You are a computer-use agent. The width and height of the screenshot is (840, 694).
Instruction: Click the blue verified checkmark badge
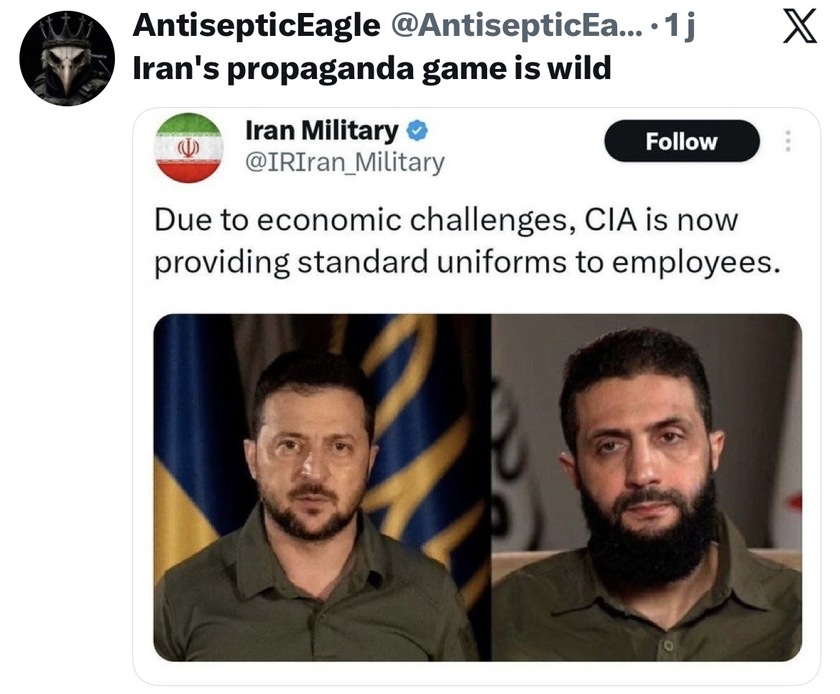(417, 131)
